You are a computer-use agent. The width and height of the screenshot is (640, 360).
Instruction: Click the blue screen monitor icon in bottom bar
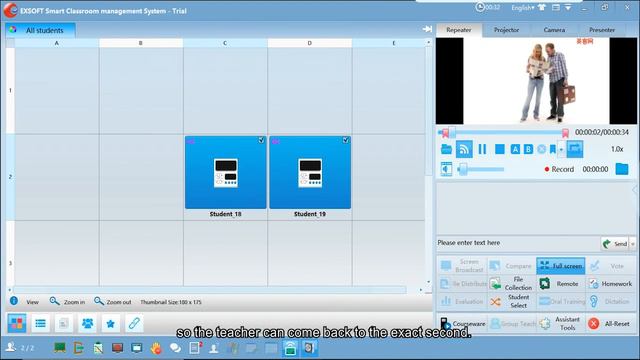(137, 348)
